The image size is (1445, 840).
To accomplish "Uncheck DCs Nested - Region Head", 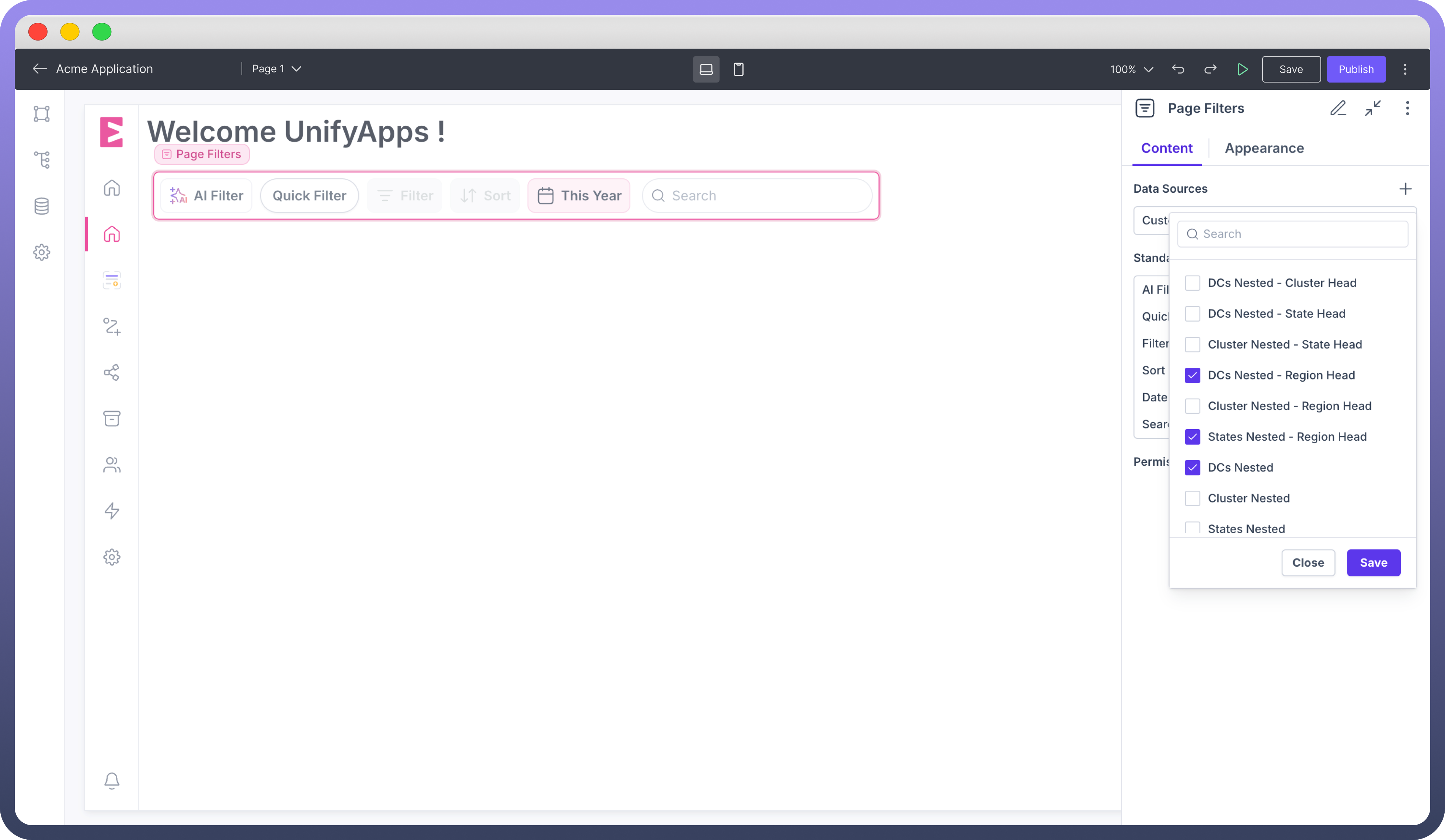I will 1192,375.
